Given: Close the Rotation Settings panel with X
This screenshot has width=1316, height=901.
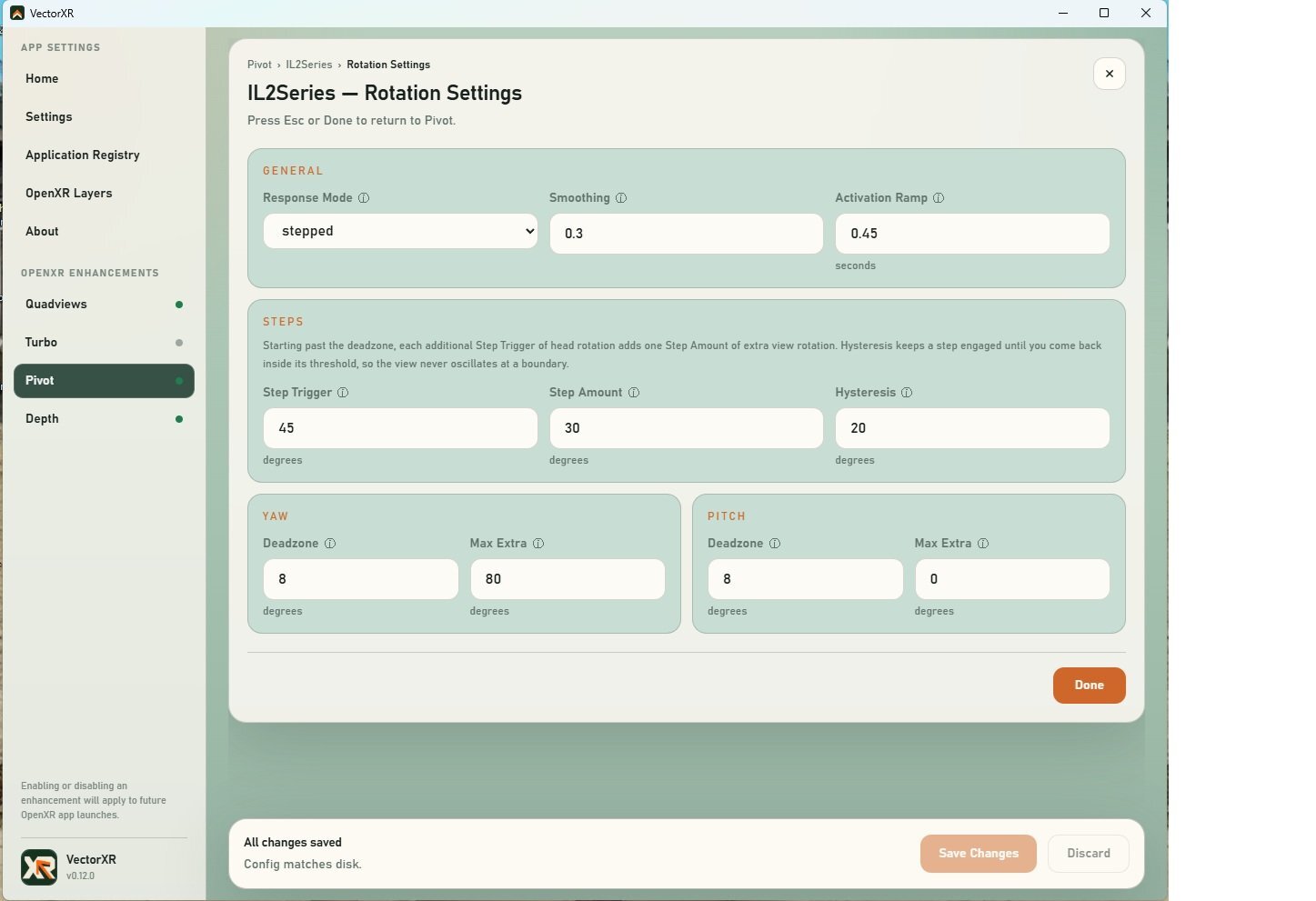Looking at the screenshot, I should [x=1110, y=74].
